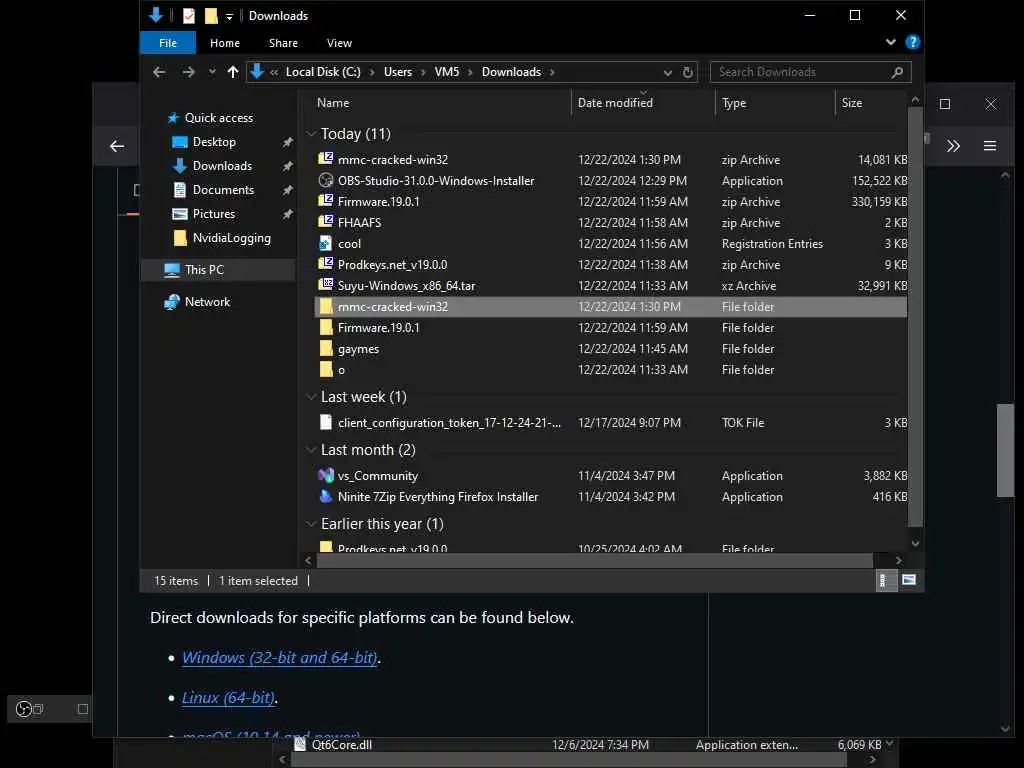Click VM5 in the address breadcrumb
This screenshot has height=768, width=1024.
pos(447,72)
